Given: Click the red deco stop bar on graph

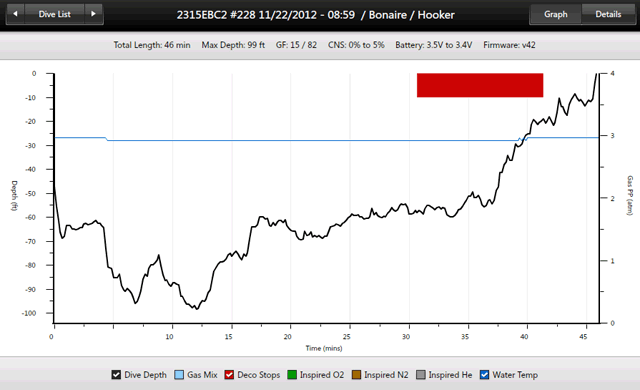Looking at the screenshot, I should 480,85.
